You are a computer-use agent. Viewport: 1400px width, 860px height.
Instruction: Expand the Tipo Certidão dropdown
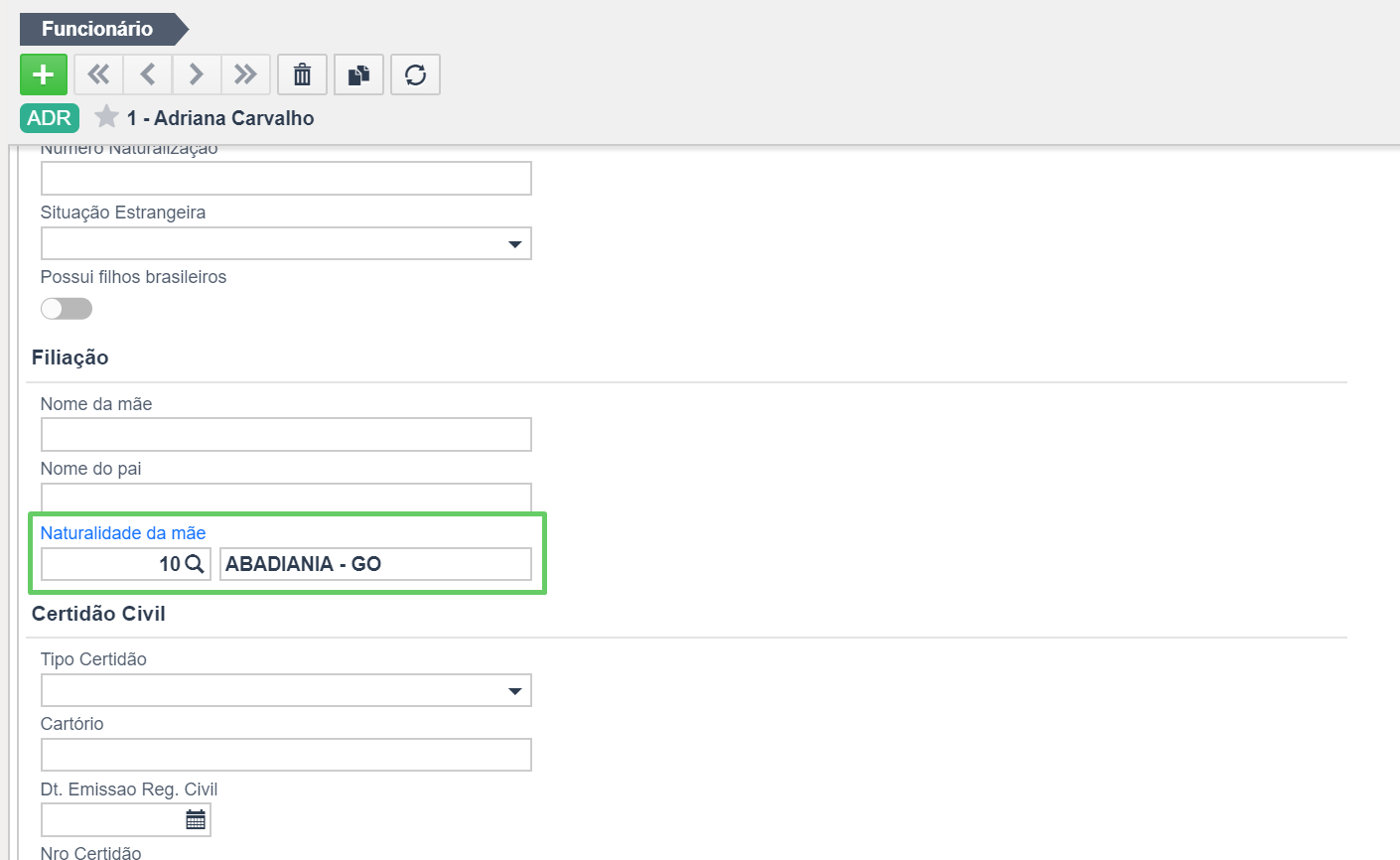[x=514, y=691]
